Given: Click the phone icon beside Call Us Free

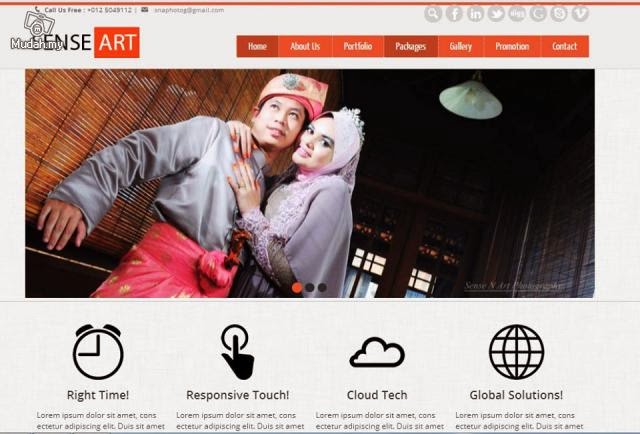Looking at the screenshot, I should (38, 9).
